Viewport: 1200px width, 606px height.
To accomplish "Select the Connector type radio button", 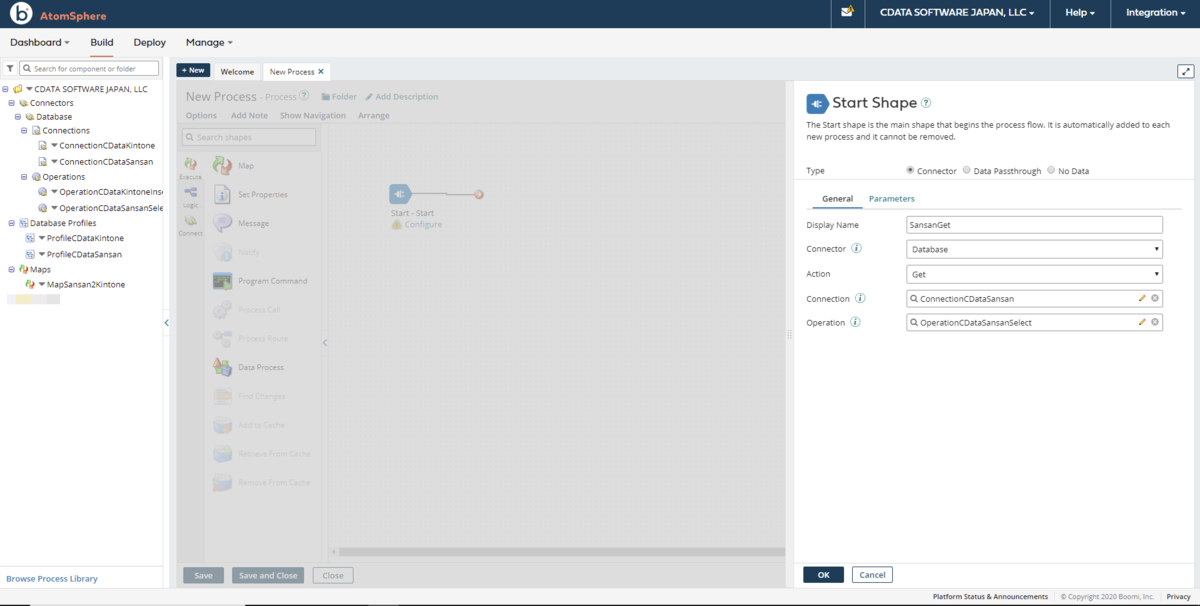I will 910,171.
